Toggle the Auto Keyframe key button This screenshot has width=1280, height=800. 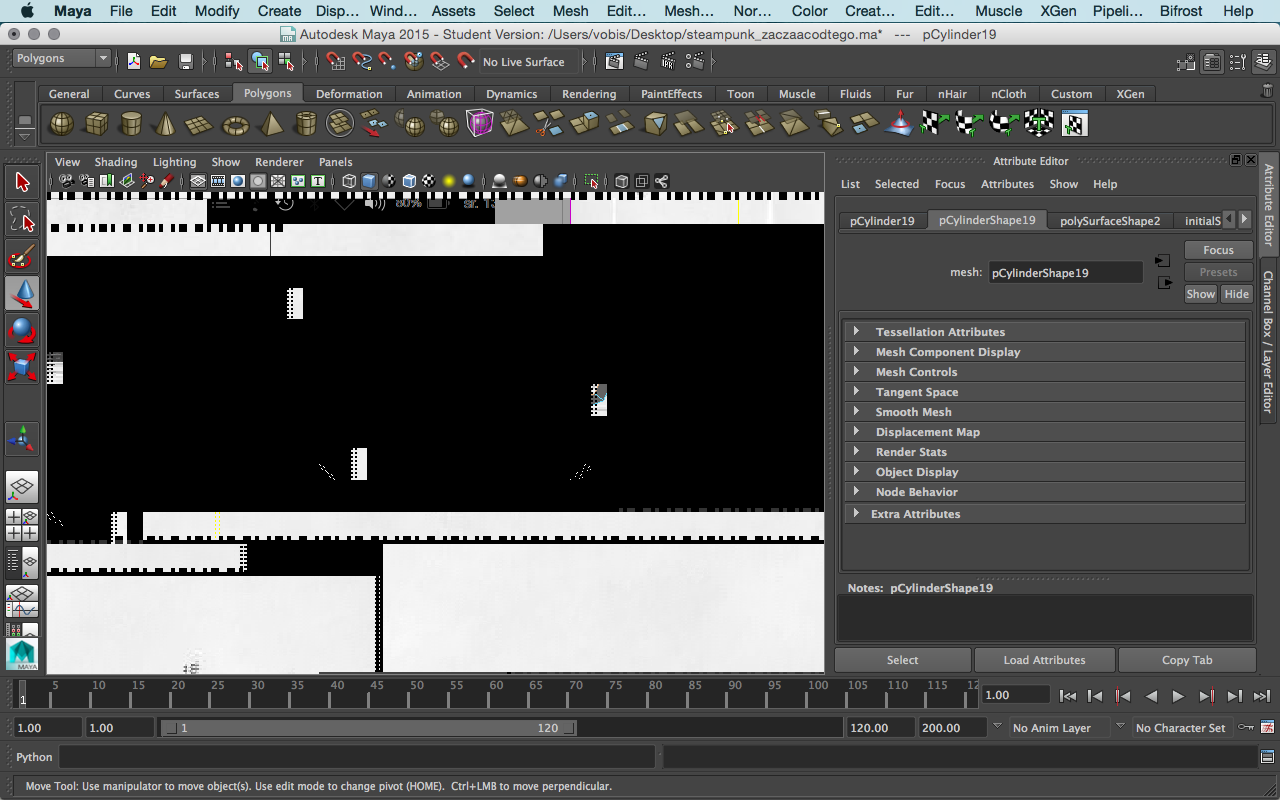pos(1246,727)
